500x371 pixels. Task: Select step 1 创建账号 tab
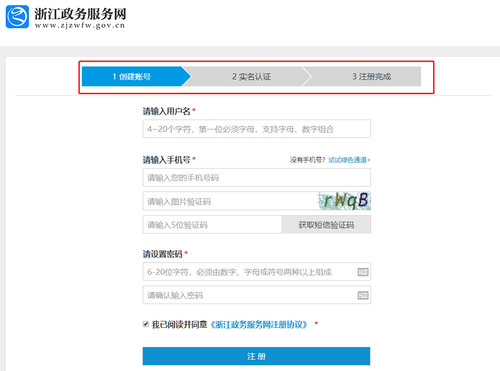point(136,76)
